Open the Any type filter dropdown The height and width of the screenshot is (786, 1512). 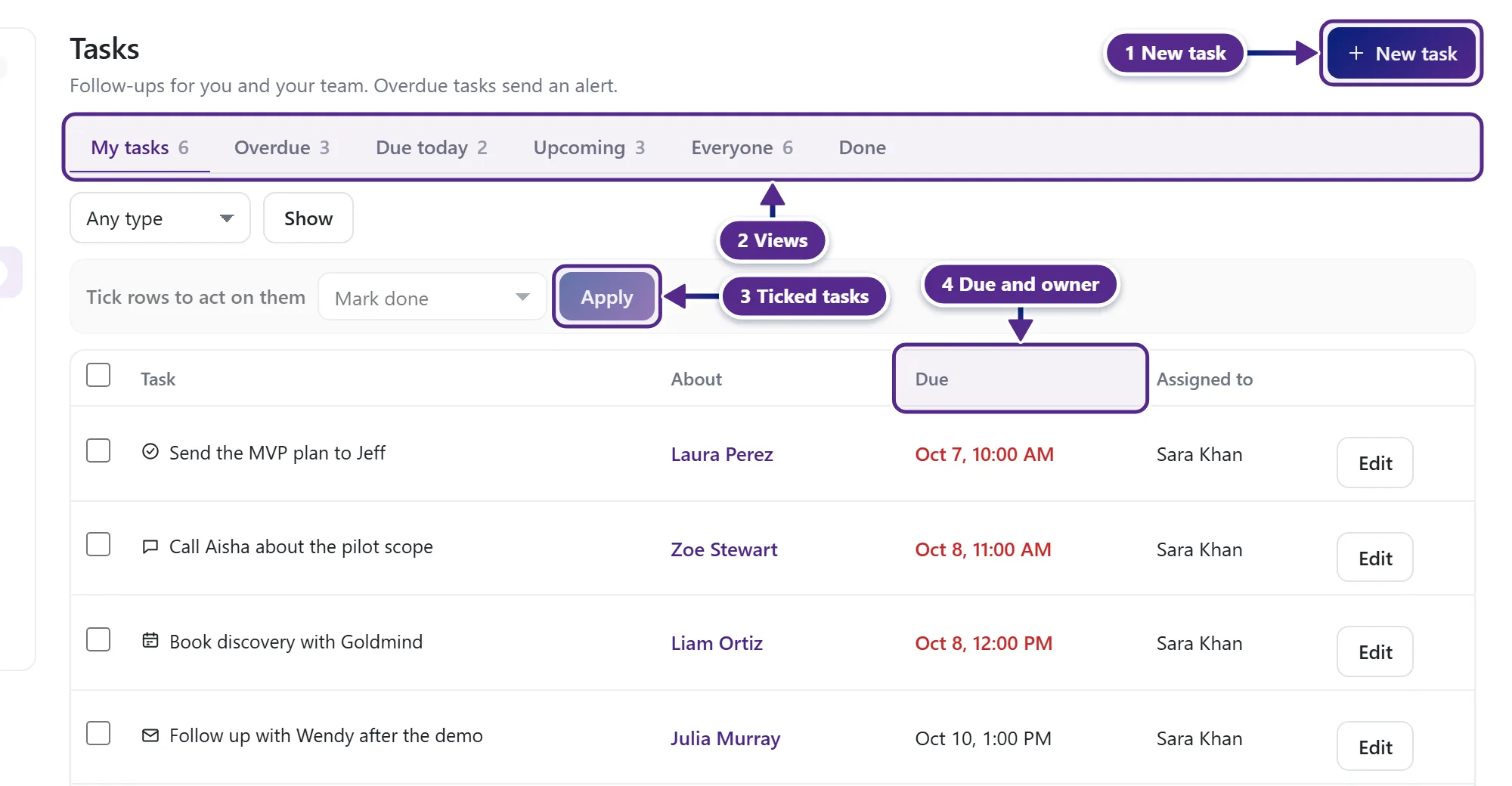[x=160, y=218]
